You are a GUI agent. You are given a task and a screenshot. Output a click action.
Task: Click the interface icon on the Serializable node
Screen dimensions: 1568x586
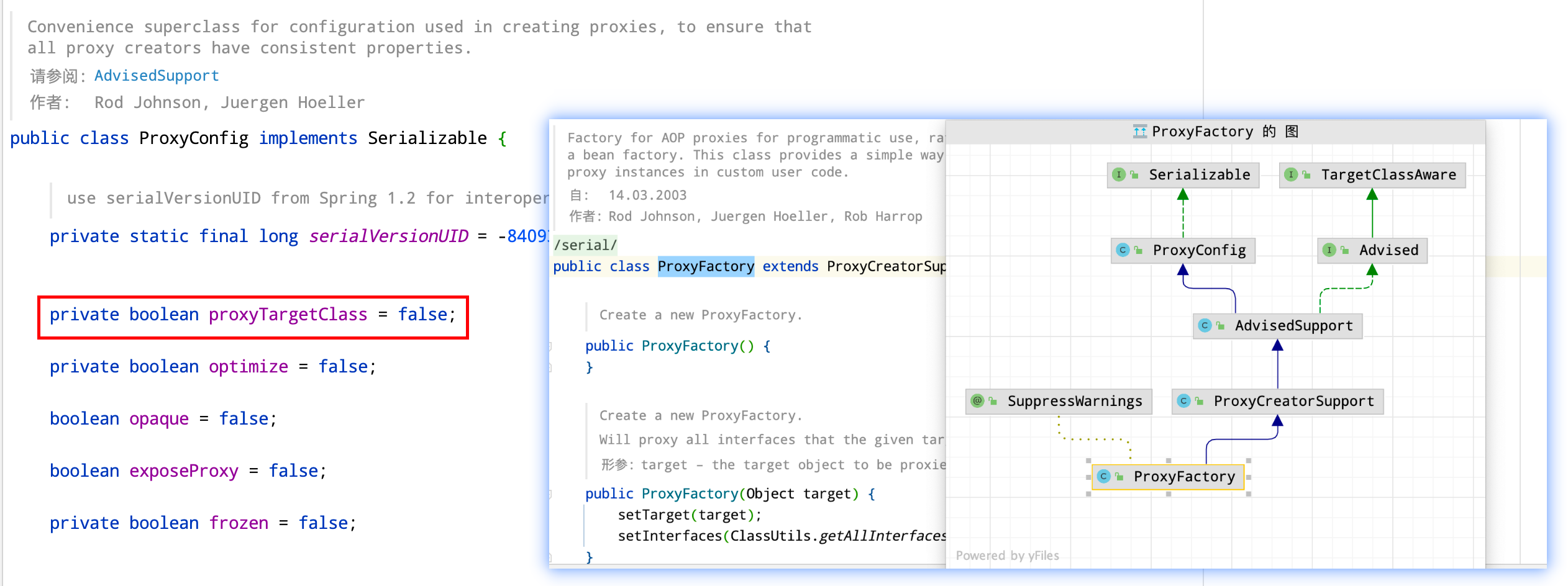tap(1119, 175)
